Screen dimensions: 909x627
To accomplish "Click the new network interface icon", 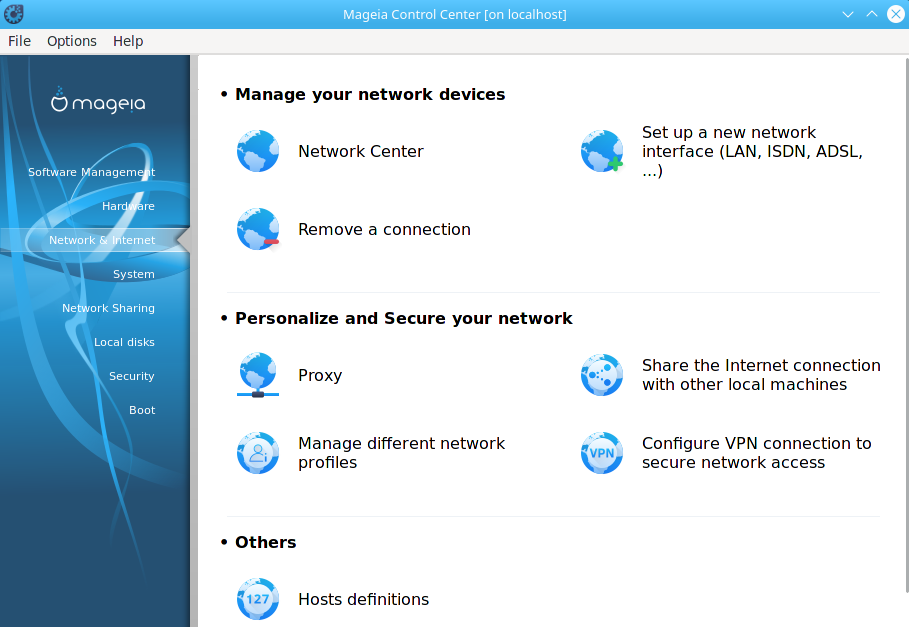I will point(601,150).
